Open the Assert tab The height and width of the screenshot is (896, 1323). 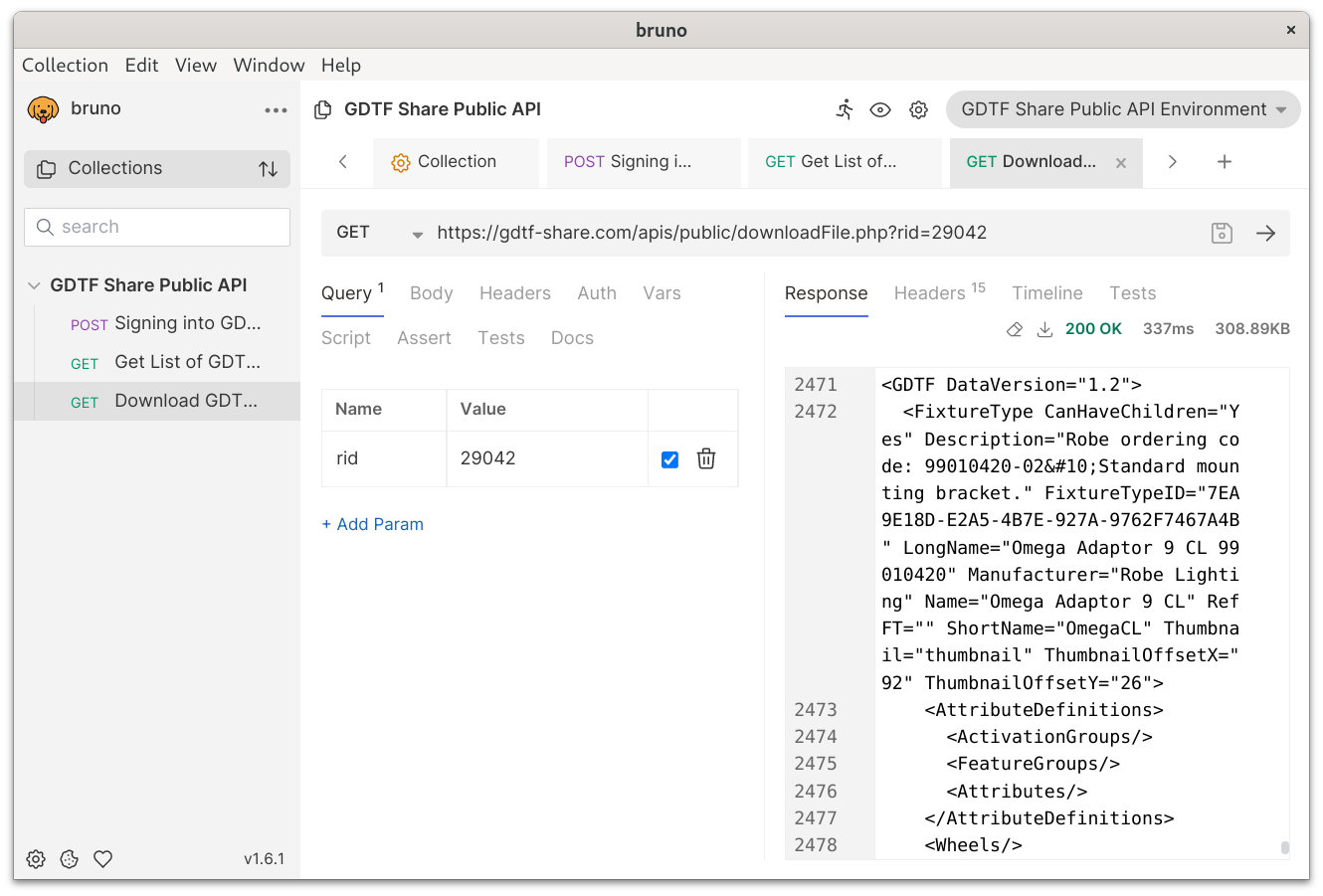pos(424,338)
